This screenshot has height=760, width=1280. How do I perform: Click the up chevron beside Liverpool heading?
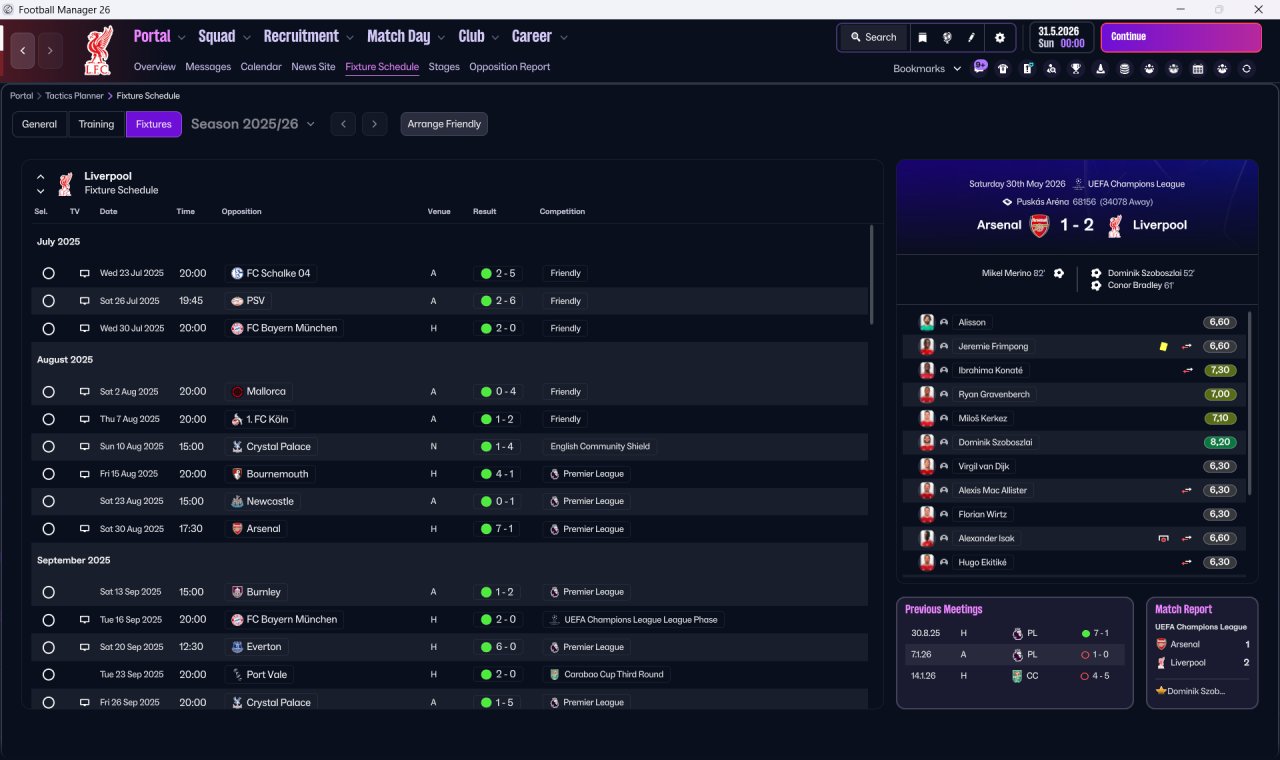pos(40,176)
